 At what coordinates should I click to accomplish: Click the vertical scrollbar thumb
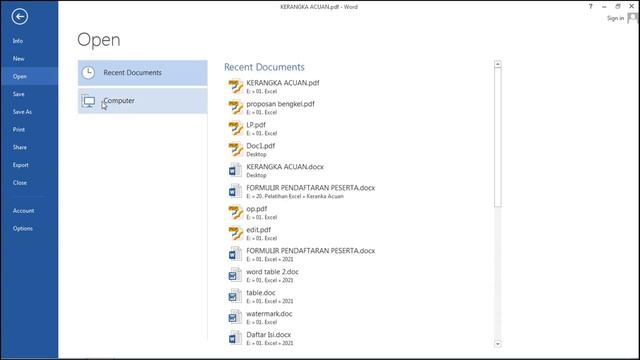pyautogui.click(x=498, y=138)
